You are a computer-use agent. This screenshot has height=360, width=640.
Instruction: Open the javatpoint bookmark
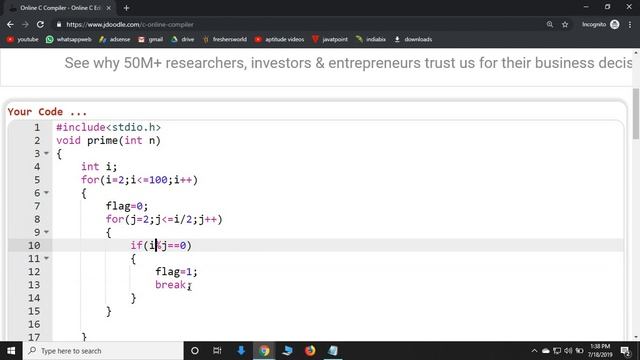coord(330,39)
